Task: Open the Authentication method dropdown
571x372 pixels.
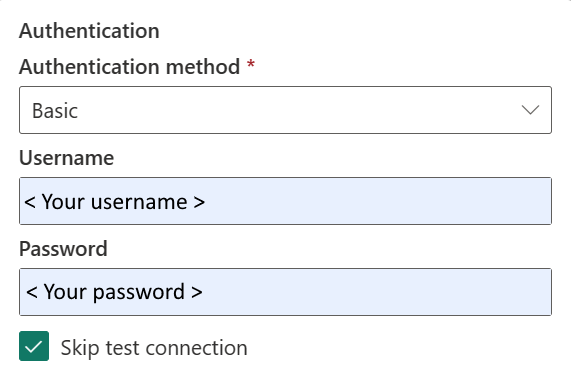Action: tap(286, 110)
